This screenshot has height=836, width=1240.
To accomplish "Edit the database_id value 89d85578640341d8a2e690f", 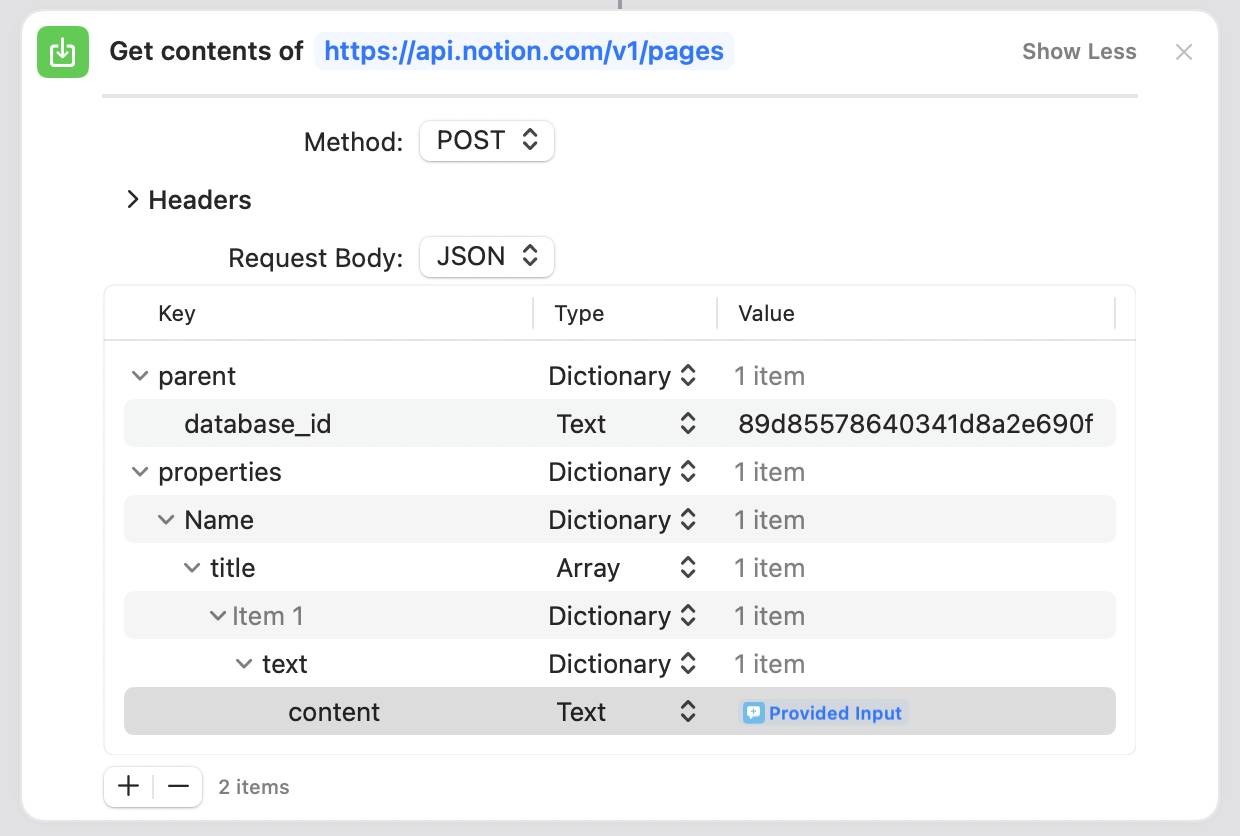I will [915, 425].
